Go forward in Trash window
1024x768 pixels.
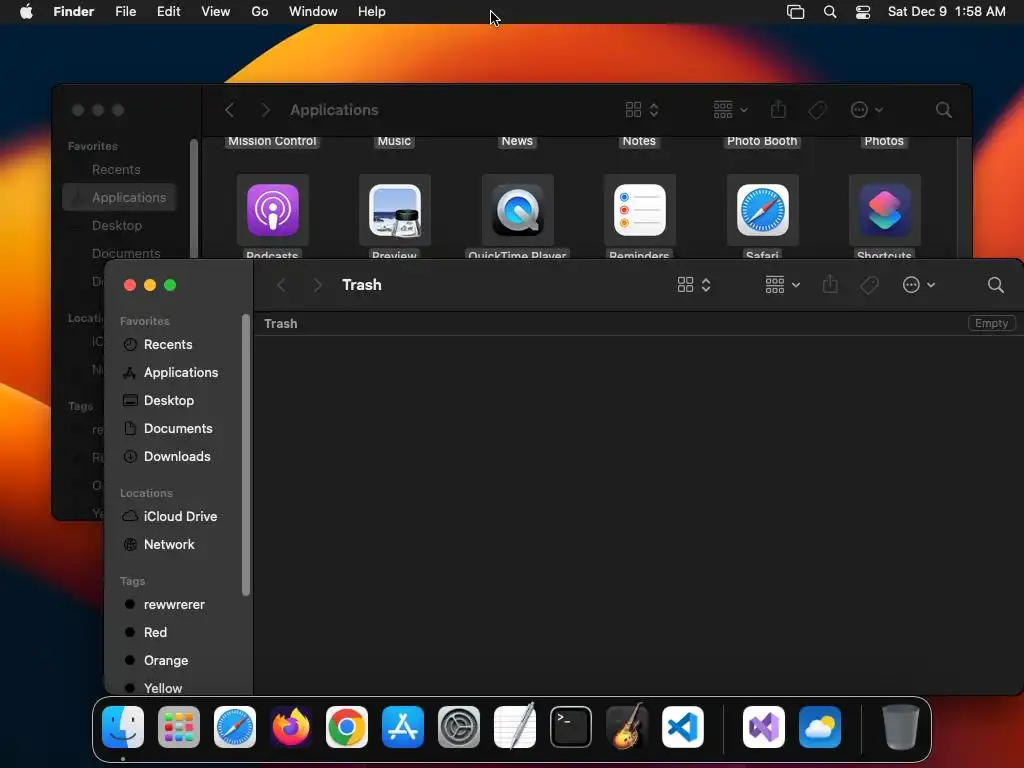(317, 285)
